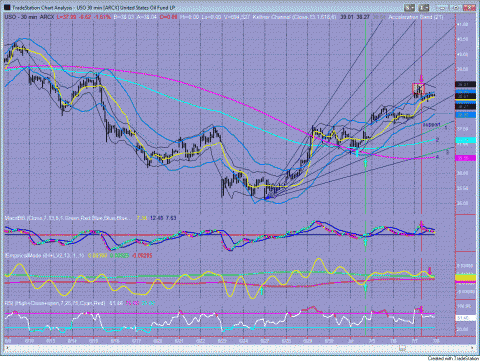This screenshot has height=361, width=480.
Task: Click the yellow value tag on EmpiricalMode axis
Action: [x=465, y=277]
